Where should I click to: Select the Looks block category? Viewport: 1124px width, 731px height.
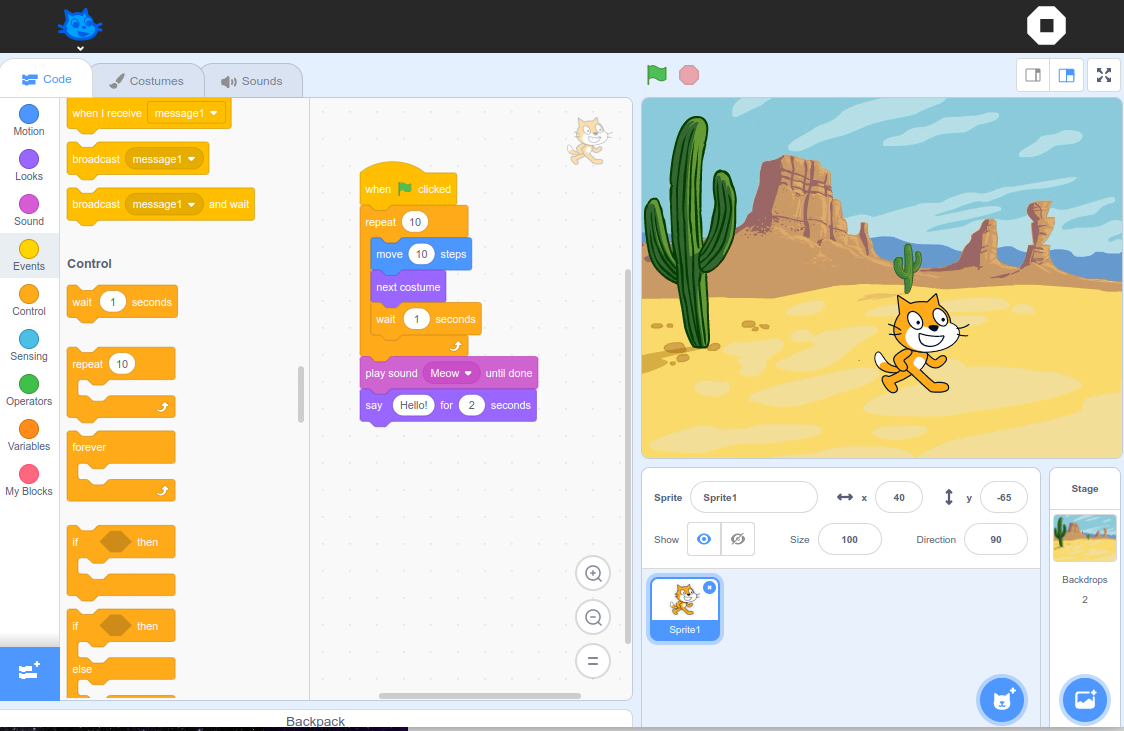(x=29, y=166)
